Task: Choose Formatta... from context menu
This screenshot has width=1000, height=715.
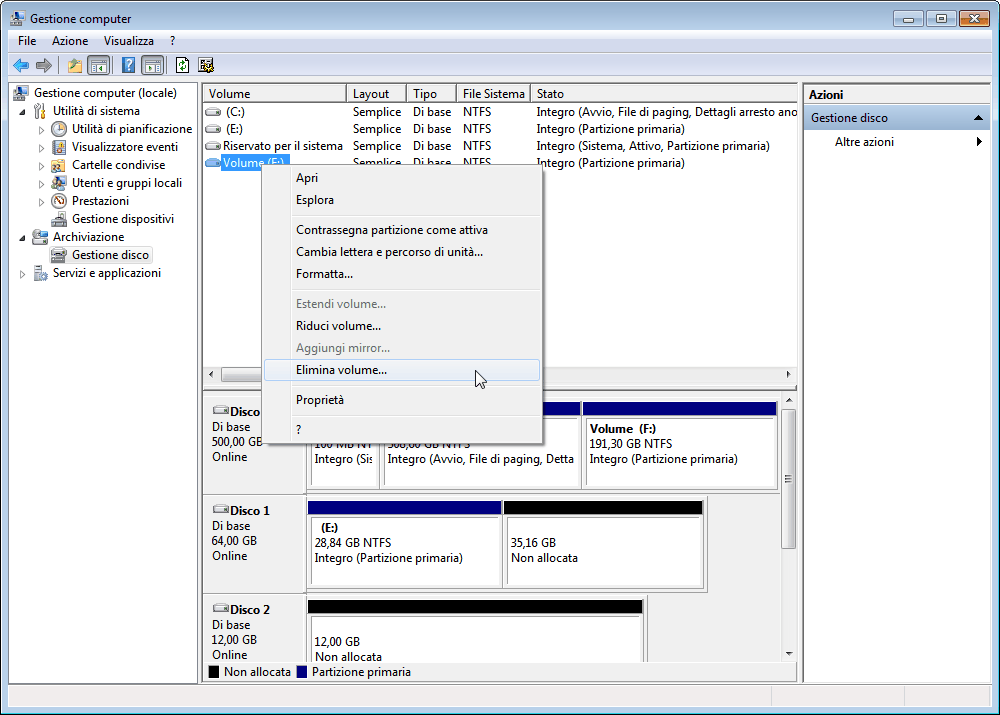Action: [402, 274]
